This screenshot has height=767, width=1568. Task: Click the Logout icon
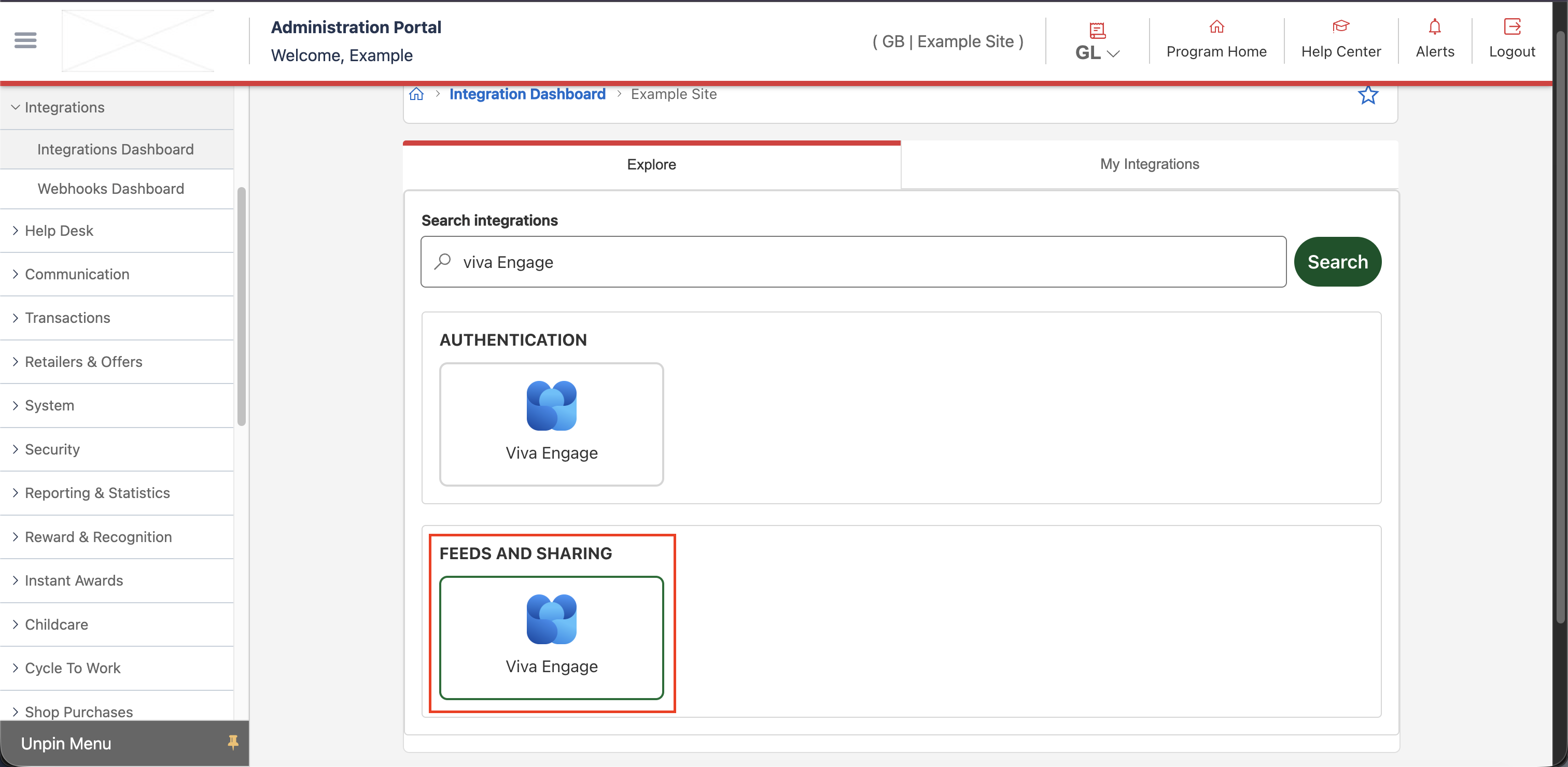(1512, 27)
